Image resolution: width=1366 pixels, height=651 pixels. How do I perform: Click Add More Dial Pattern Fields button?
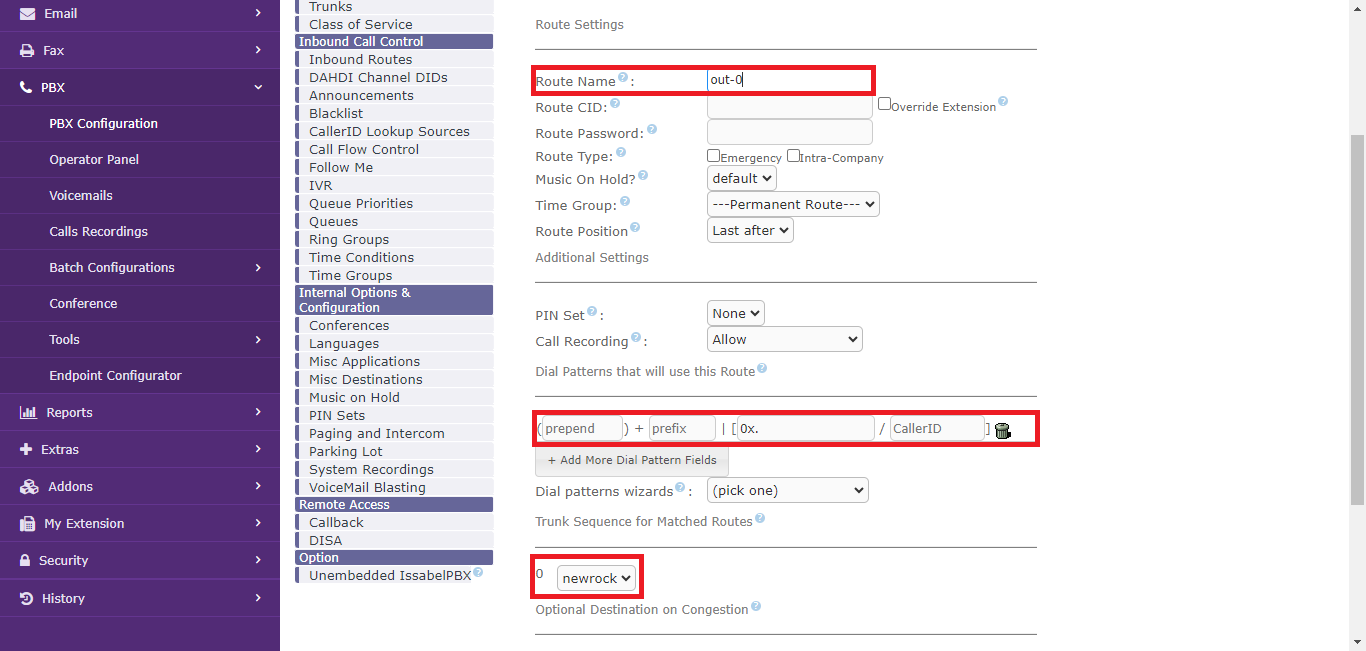click(632, 461)
